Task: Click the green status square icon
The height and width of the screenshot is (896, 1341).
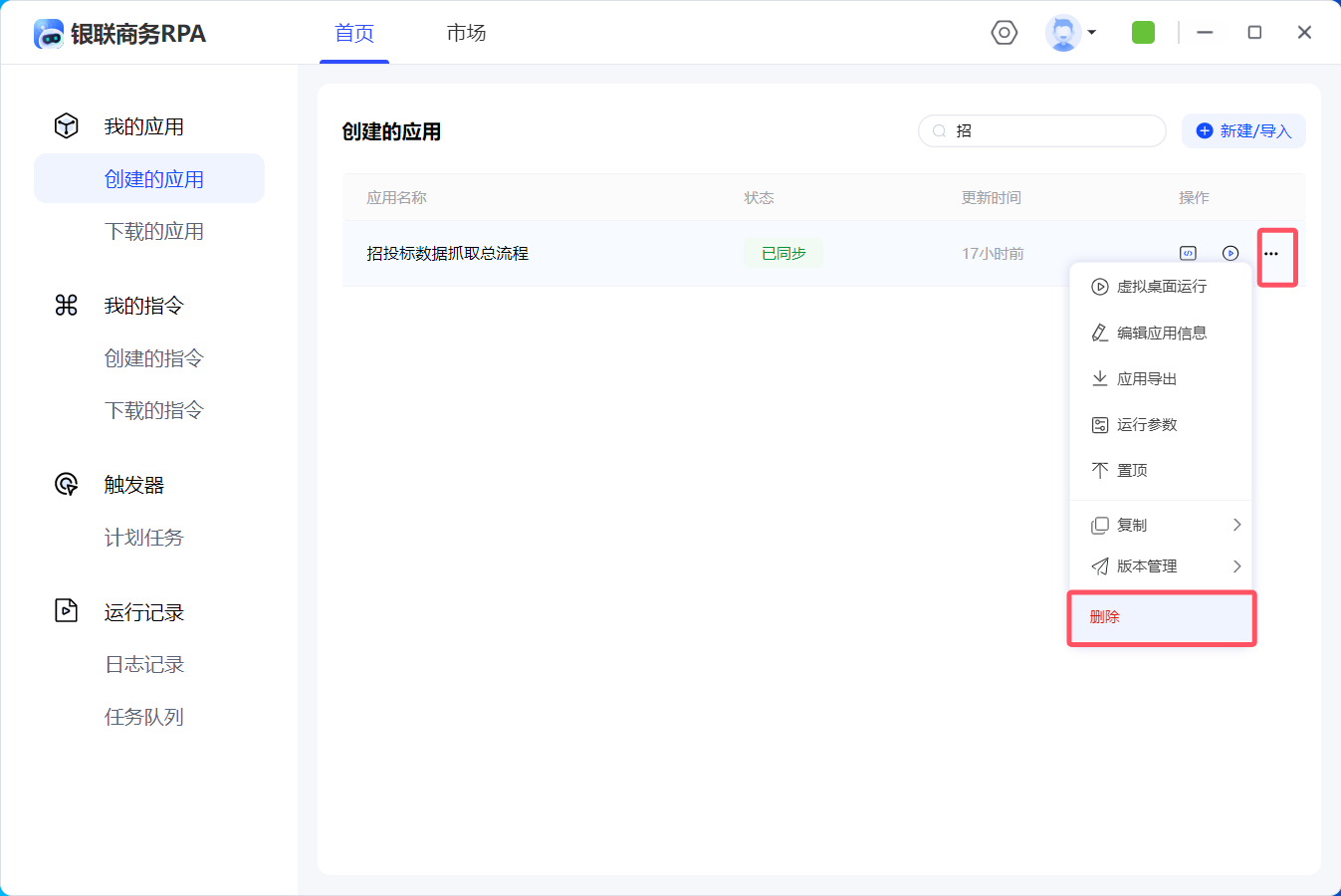Action: (x=1143, y=33)
